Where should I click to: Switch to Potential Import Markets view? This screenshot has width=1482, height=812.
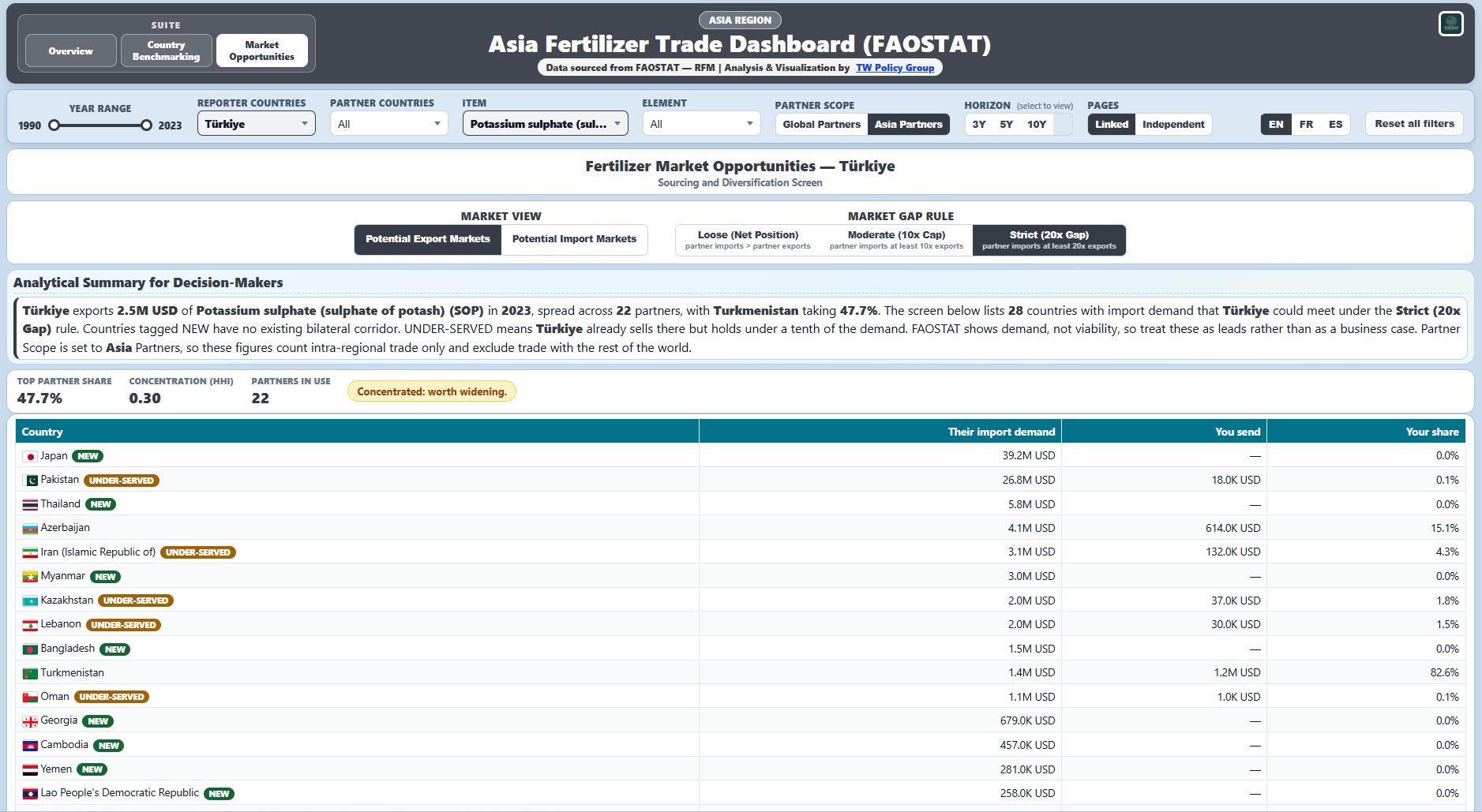(574, 239)
